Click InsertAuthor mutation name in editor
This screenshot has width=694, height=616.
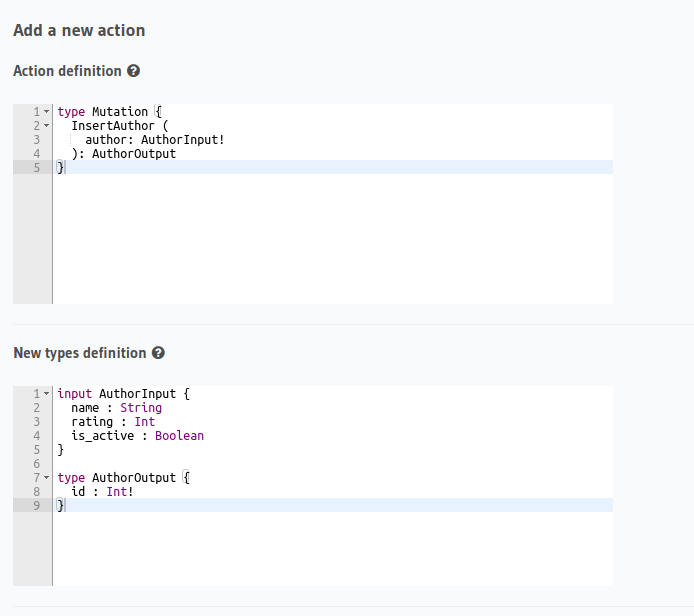(x=113, y=126)
